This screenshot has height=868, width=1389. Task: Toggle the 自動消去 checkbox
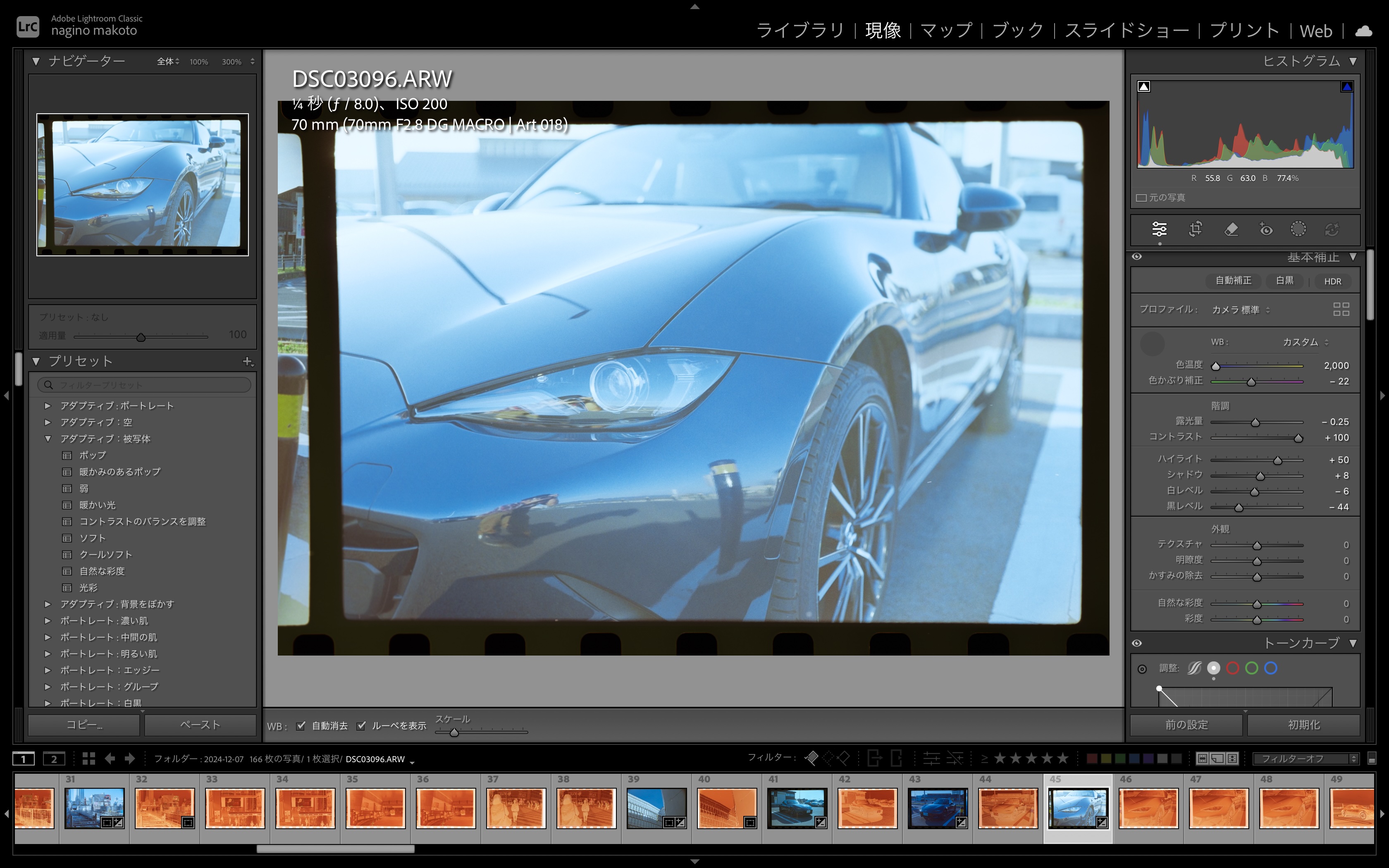pyautogui.click(x=301, y=726)
